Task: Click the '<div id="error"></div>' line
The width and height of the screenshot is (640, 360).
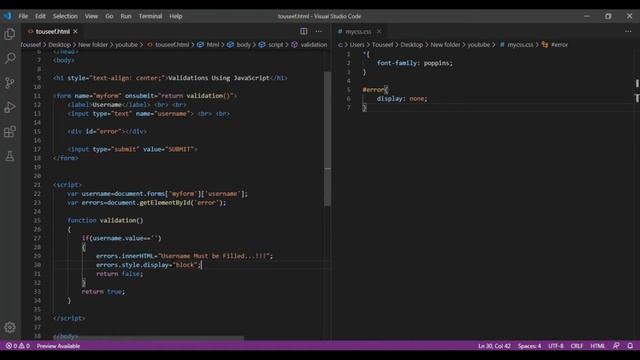Action: [x=107, y=131]
